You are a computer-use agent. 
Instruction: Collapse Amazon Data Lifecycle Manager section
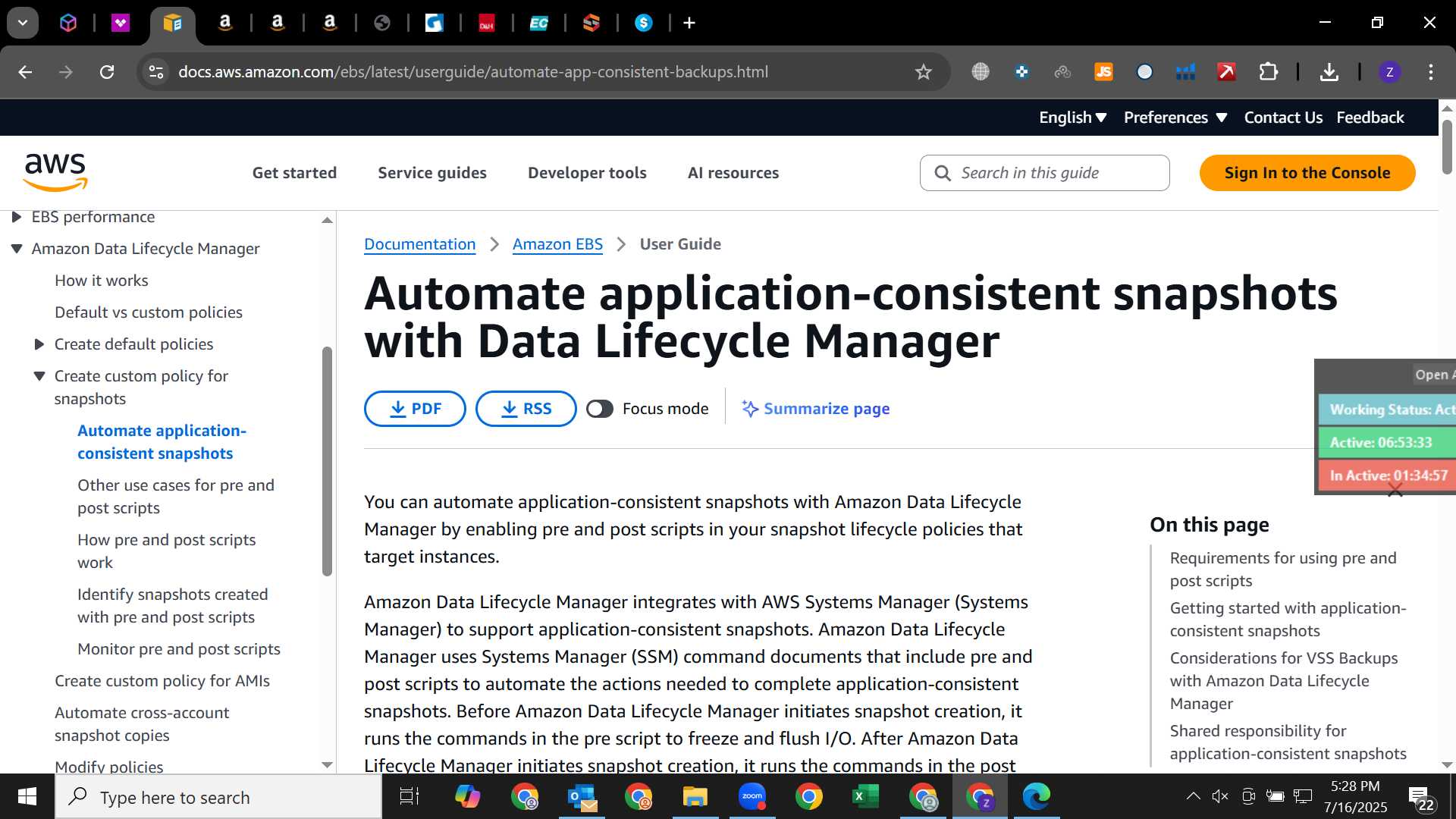click(16, 249)
